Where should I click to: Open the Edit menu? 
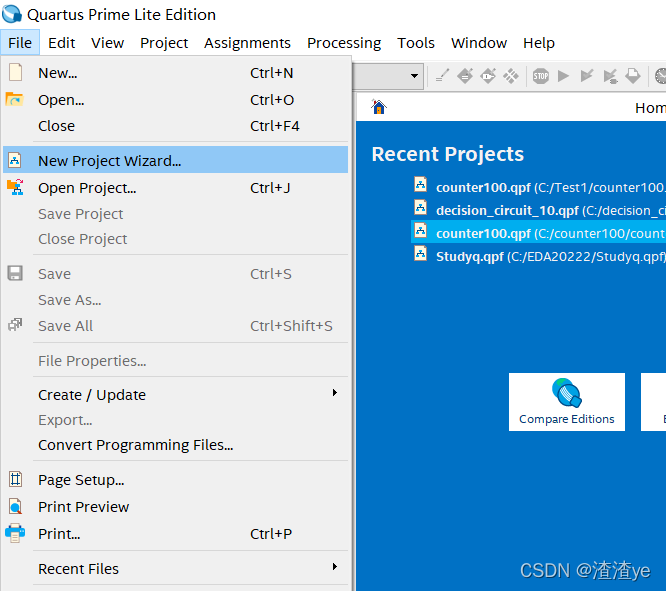(x=62, y=42)
